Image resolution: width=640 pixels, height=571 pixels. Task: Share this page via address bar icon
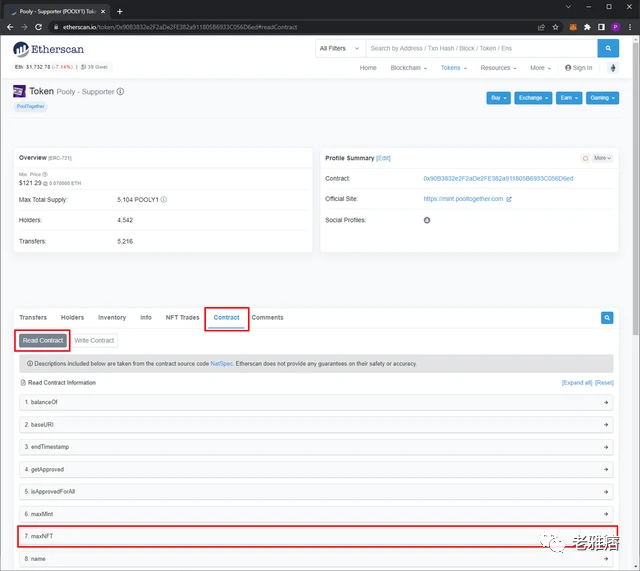[x=541, y=27]
